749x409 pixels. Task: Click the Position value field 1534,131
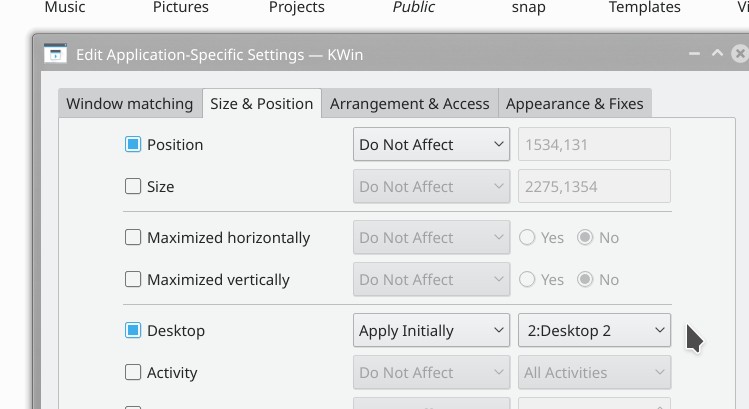pos(594,145)
